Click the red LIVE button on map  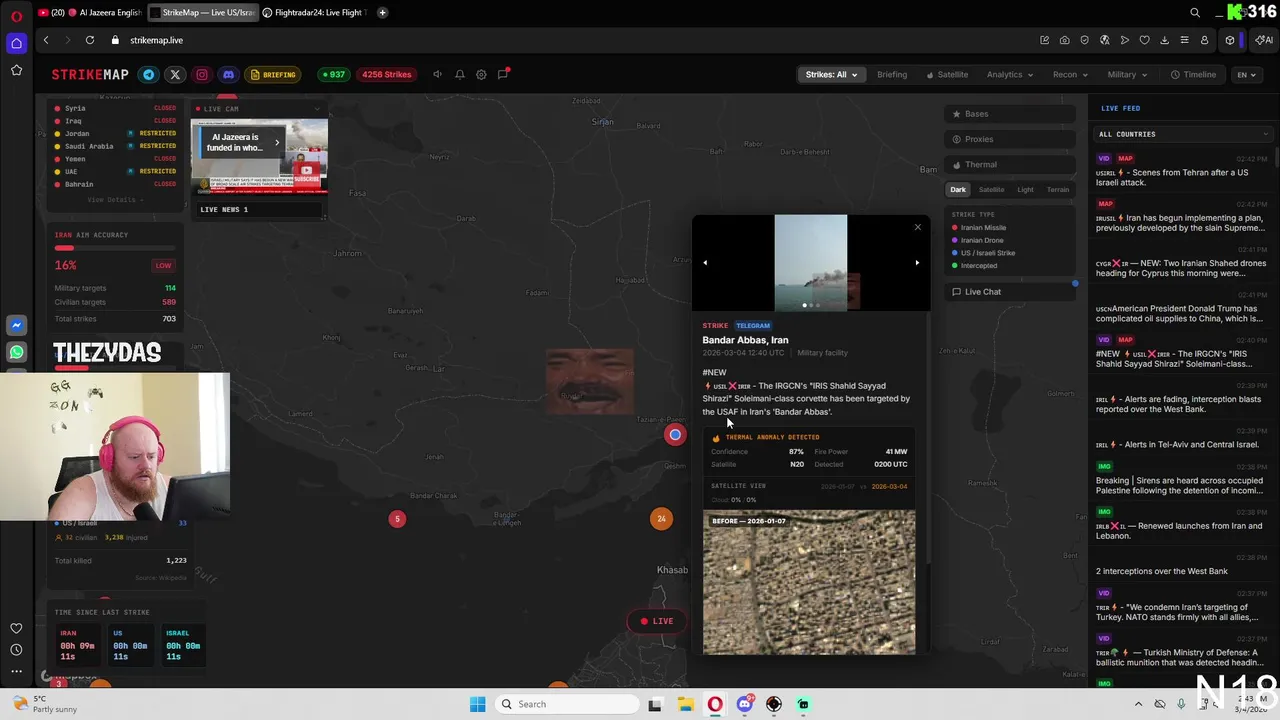(656, 621)
